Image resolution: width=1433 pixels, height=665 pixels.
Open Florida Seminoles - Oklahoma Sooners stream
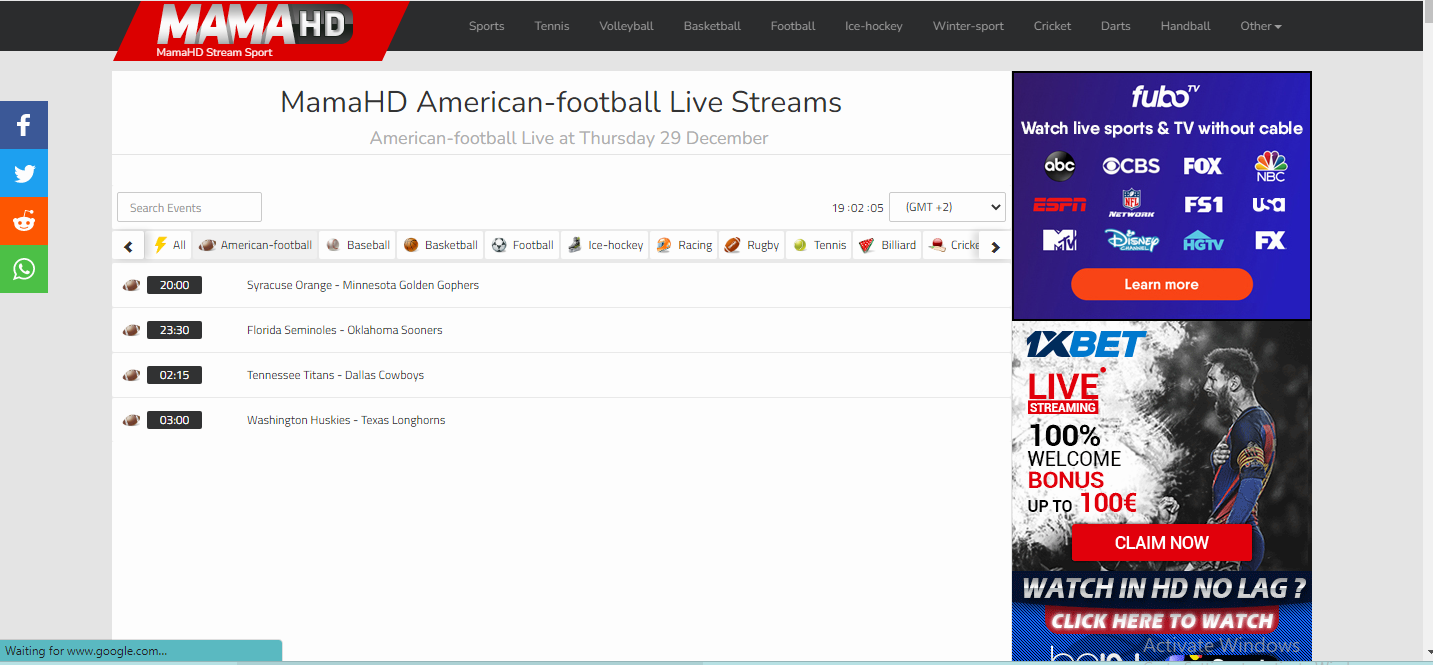345,330
